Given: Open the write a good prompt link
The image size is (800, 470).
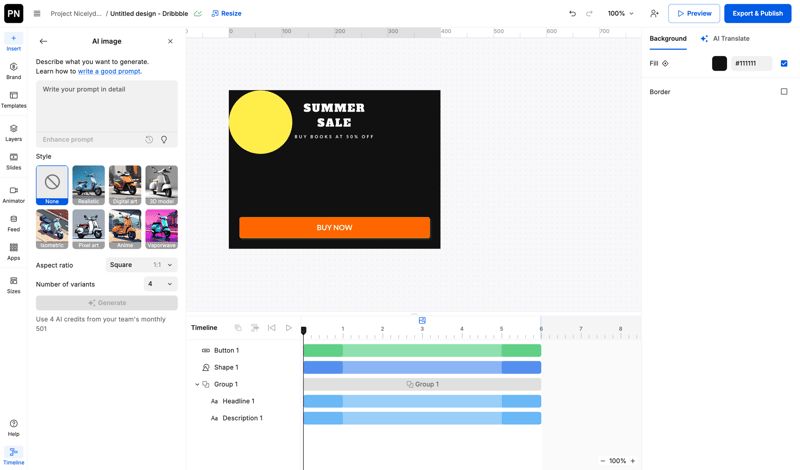Looking at the screenshot, I should point(109,71).
